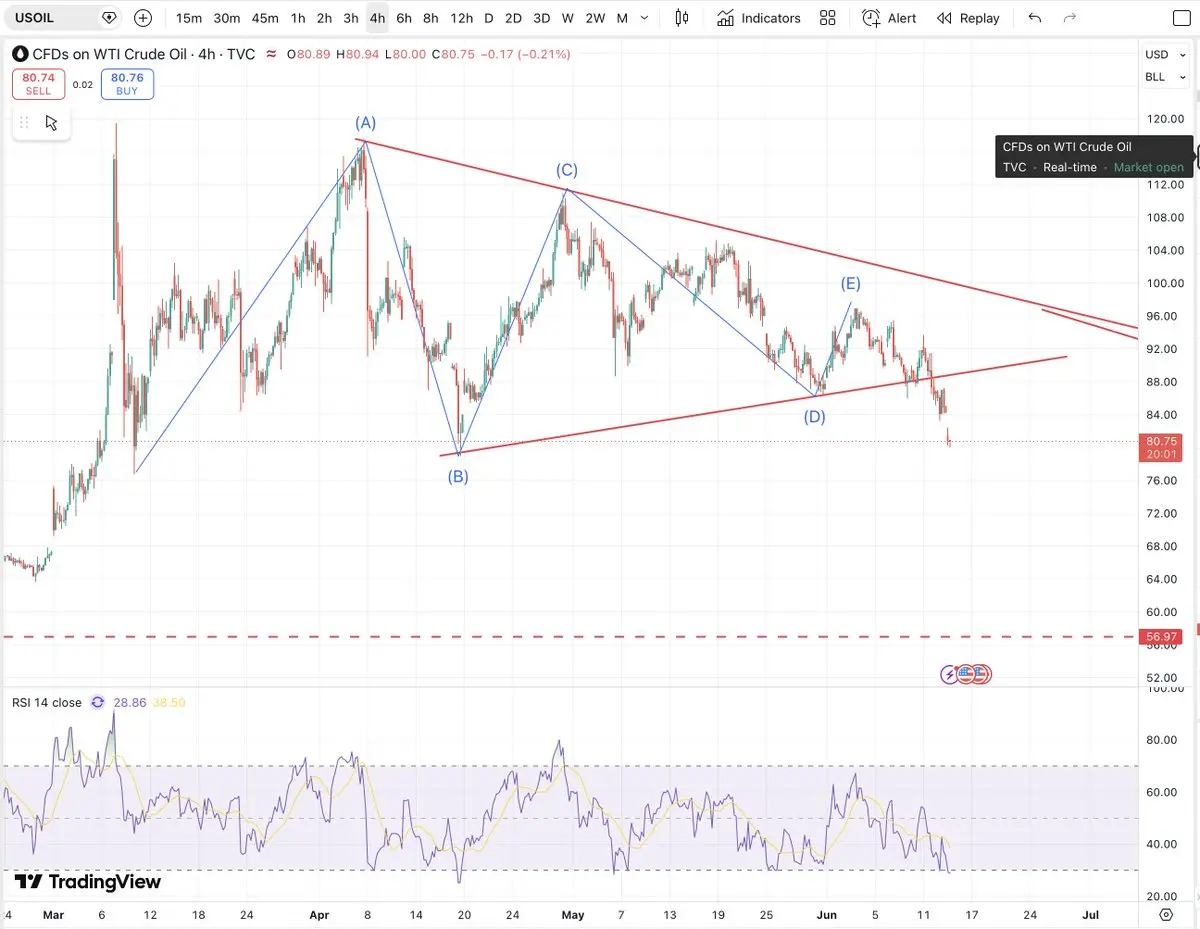Redo the chart action
The width and height of the screenshot is (1200, 929).
click(1070, 18)
